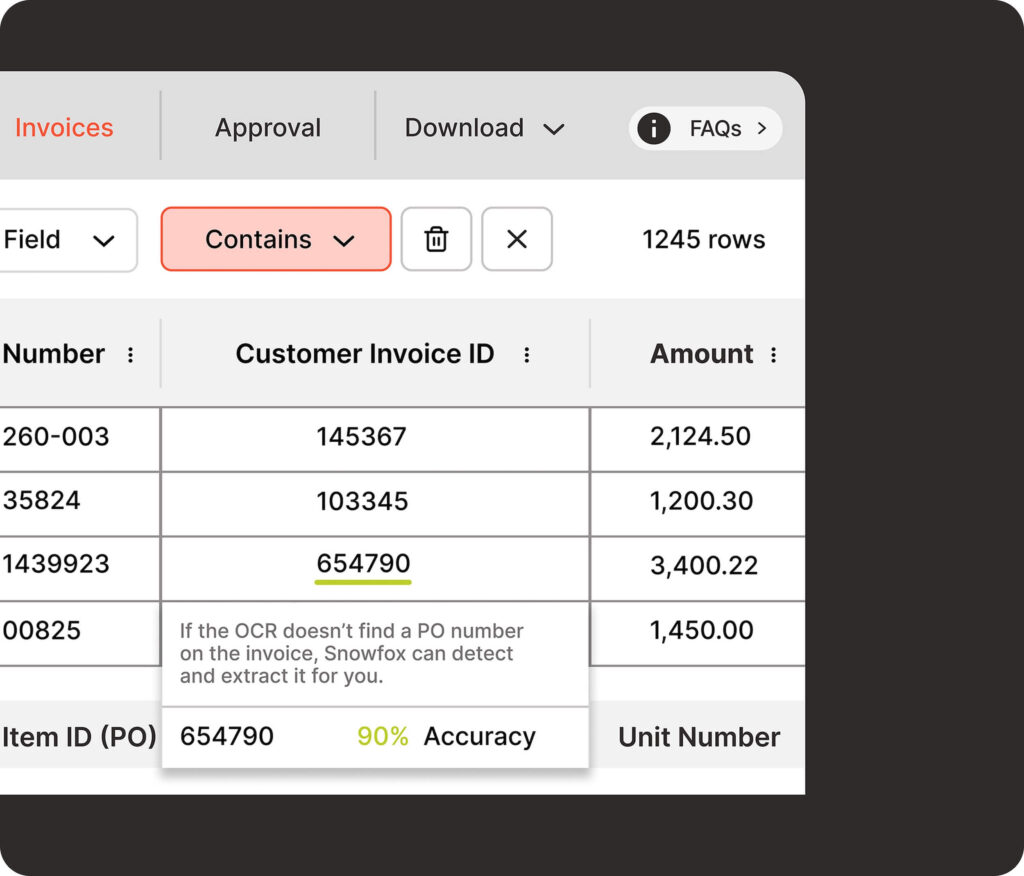The height and width of the screenshot is (876, 1024).
Task: Switch to the Invoices tab
Action: (x=64, y=128)
